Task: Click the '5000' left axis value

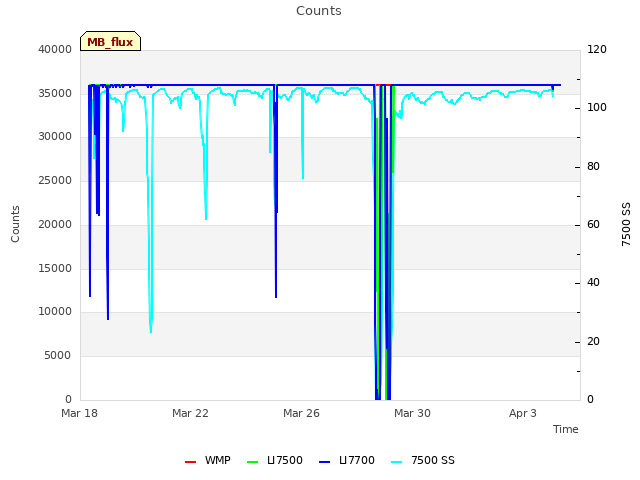Action: [58, 356]
